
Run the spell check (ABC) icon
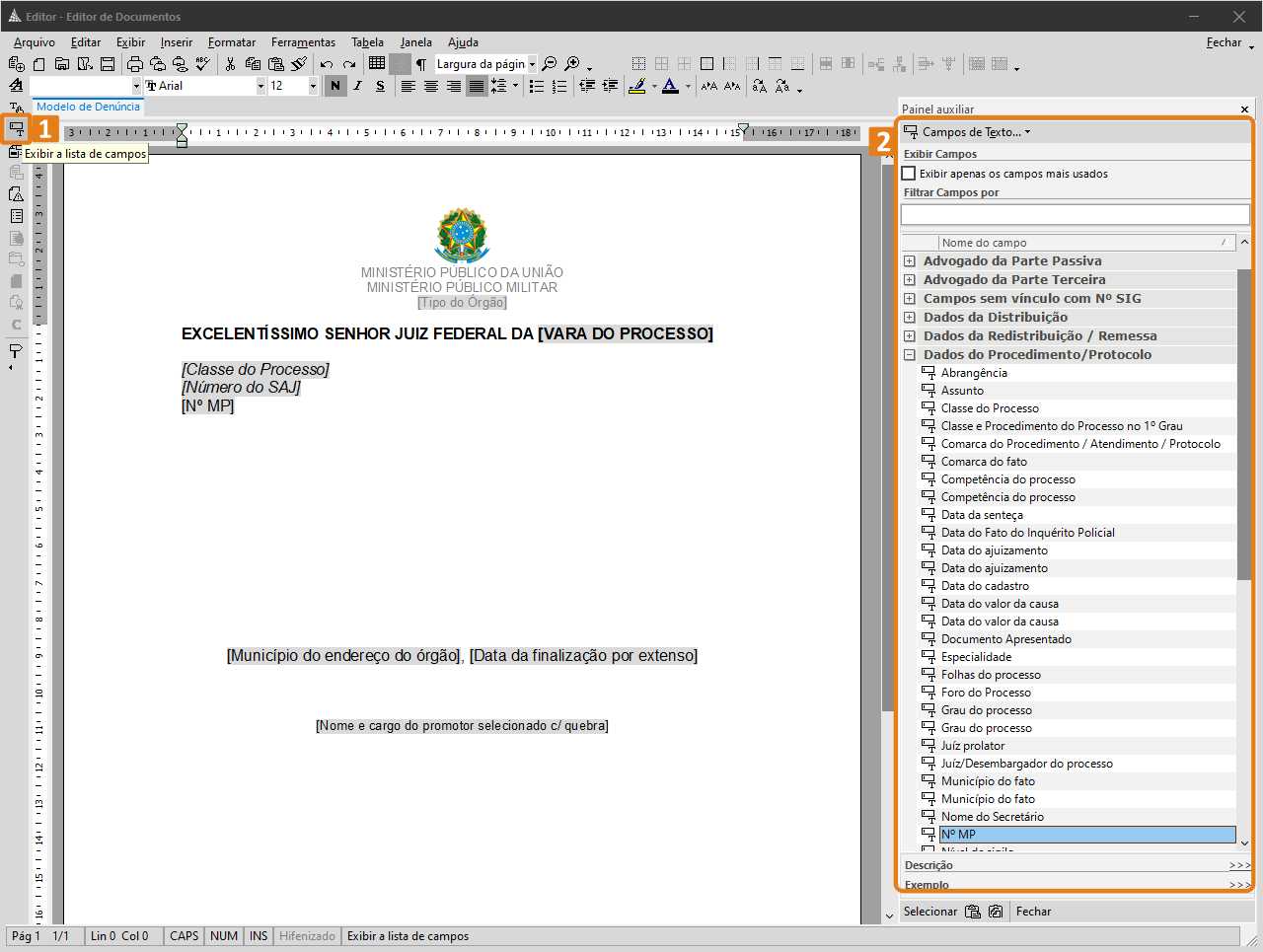tap(202, 64)
